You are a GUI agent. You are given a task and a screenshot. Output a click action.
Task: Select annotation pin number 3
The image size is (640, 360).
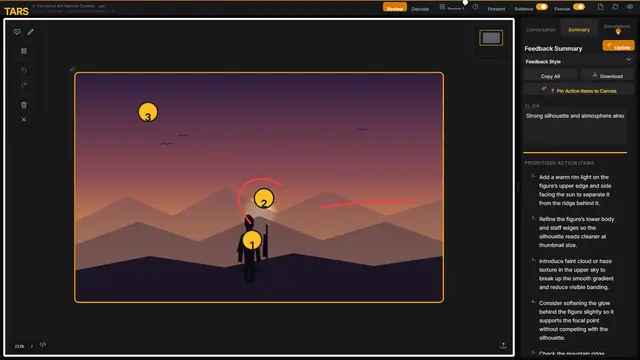click(x=148, y=112)
